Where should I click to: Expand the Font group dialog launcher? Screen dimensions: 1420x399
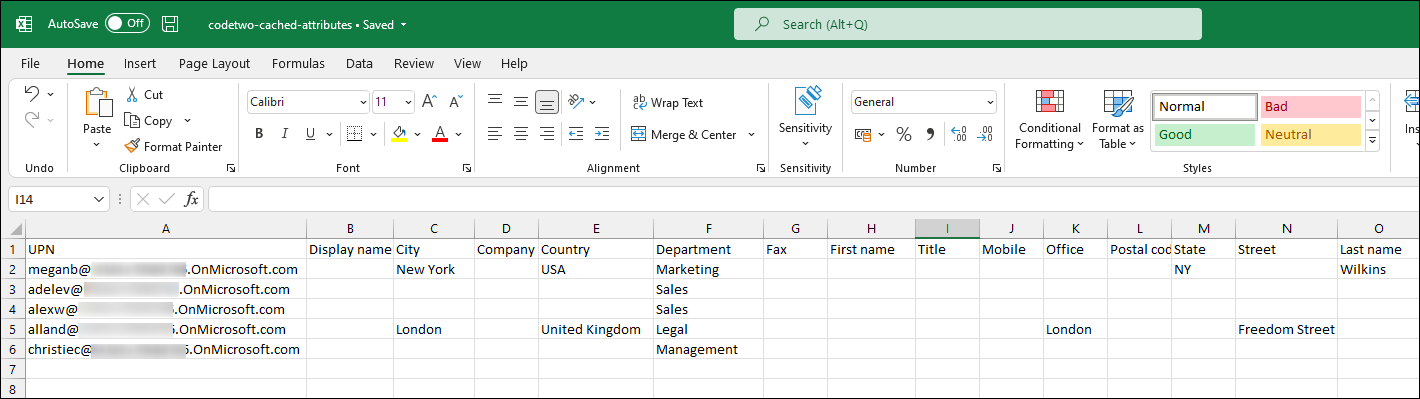coord(468,168)
